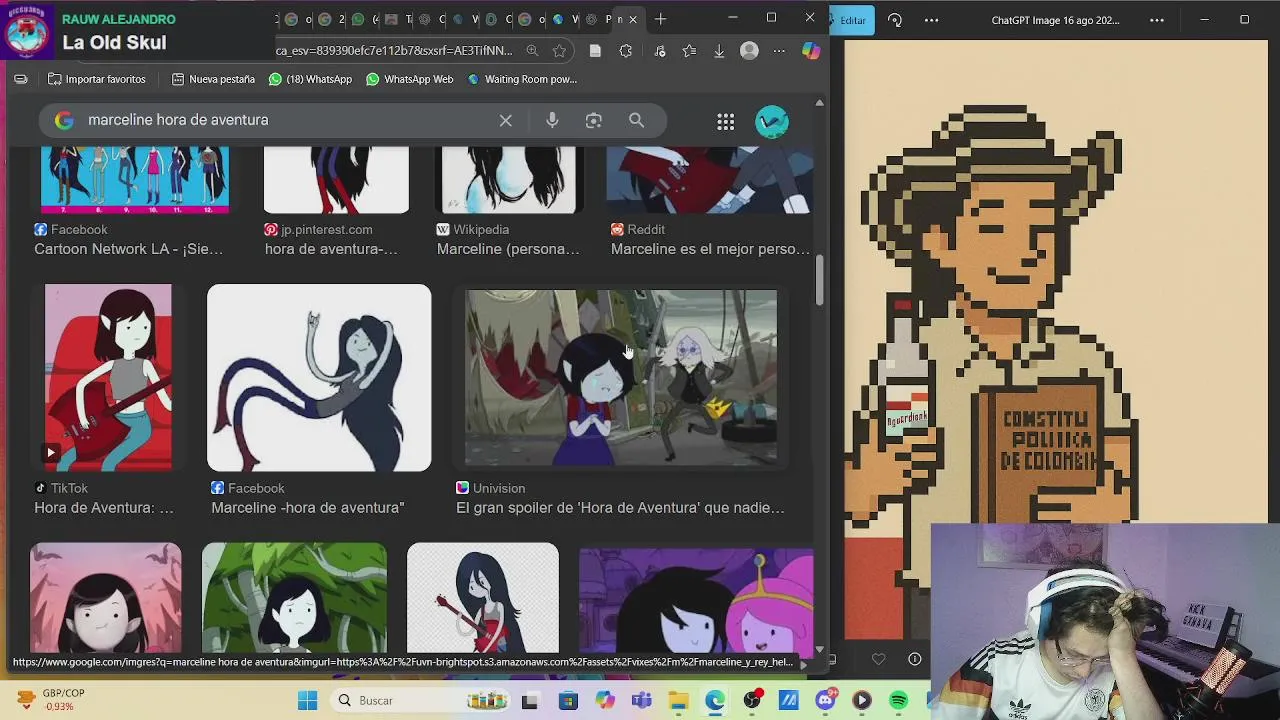The image size is (1280, 720).
Task: Zoom indicator in the address bar
Action: pos(532,51)
